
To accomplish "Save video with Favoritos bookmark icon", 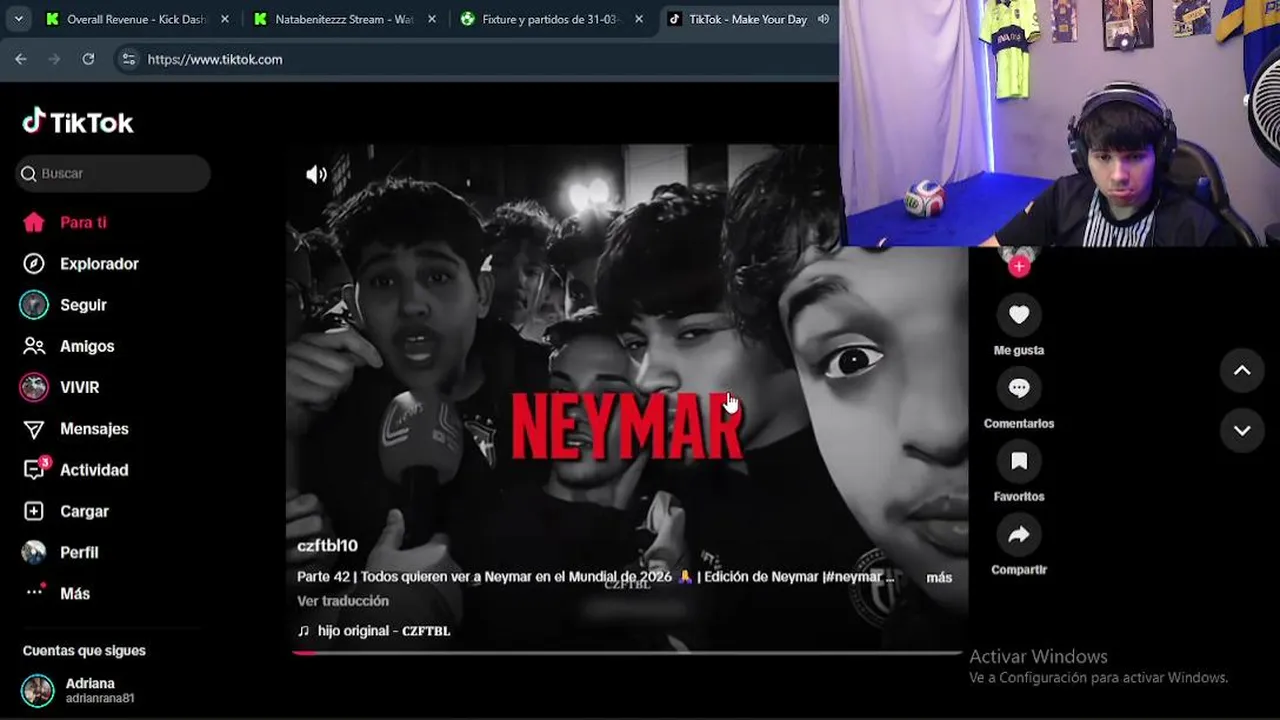I will 1019,461.
